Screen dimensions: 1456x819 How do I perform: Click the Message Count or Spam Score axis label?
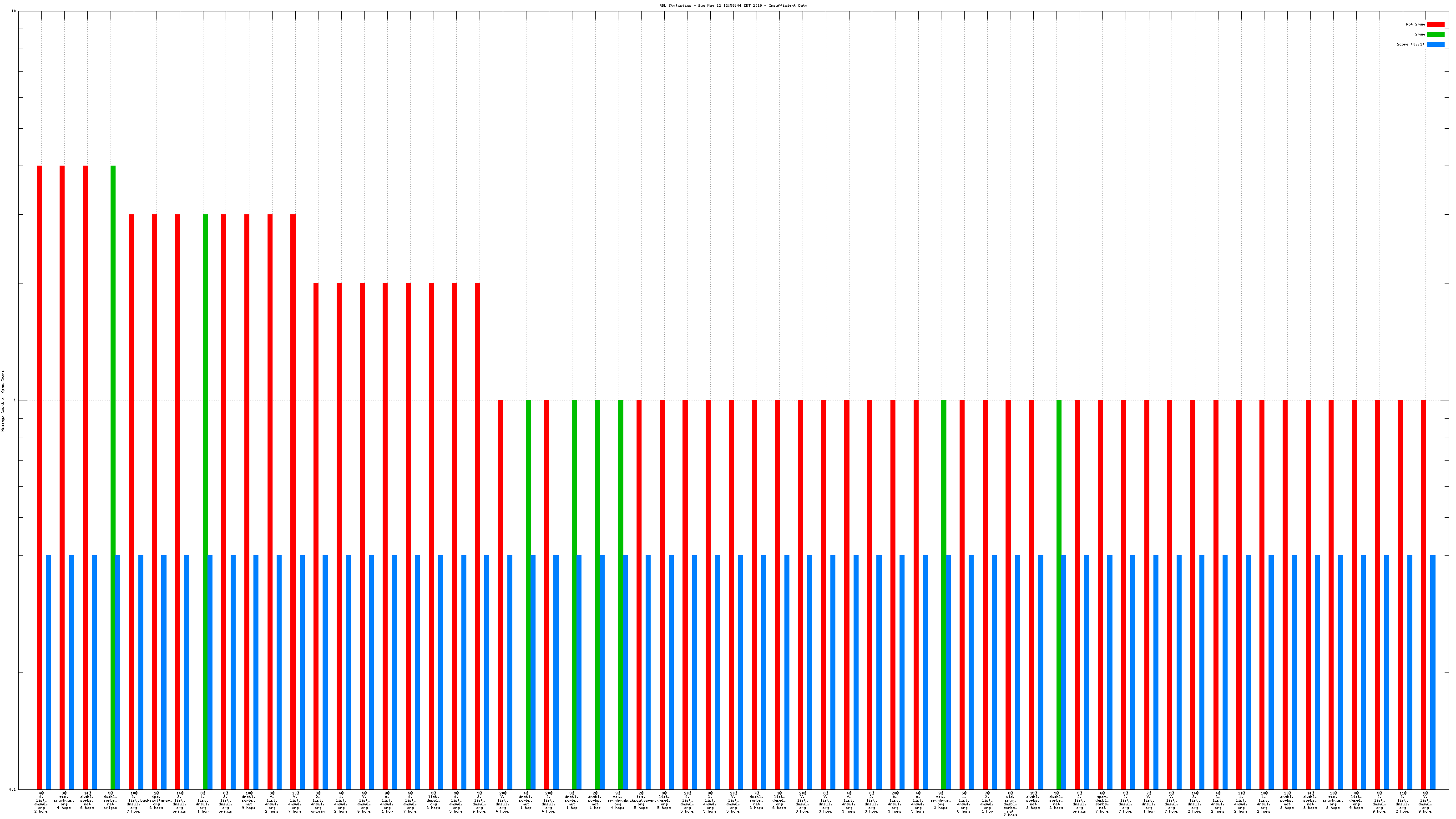3,401
